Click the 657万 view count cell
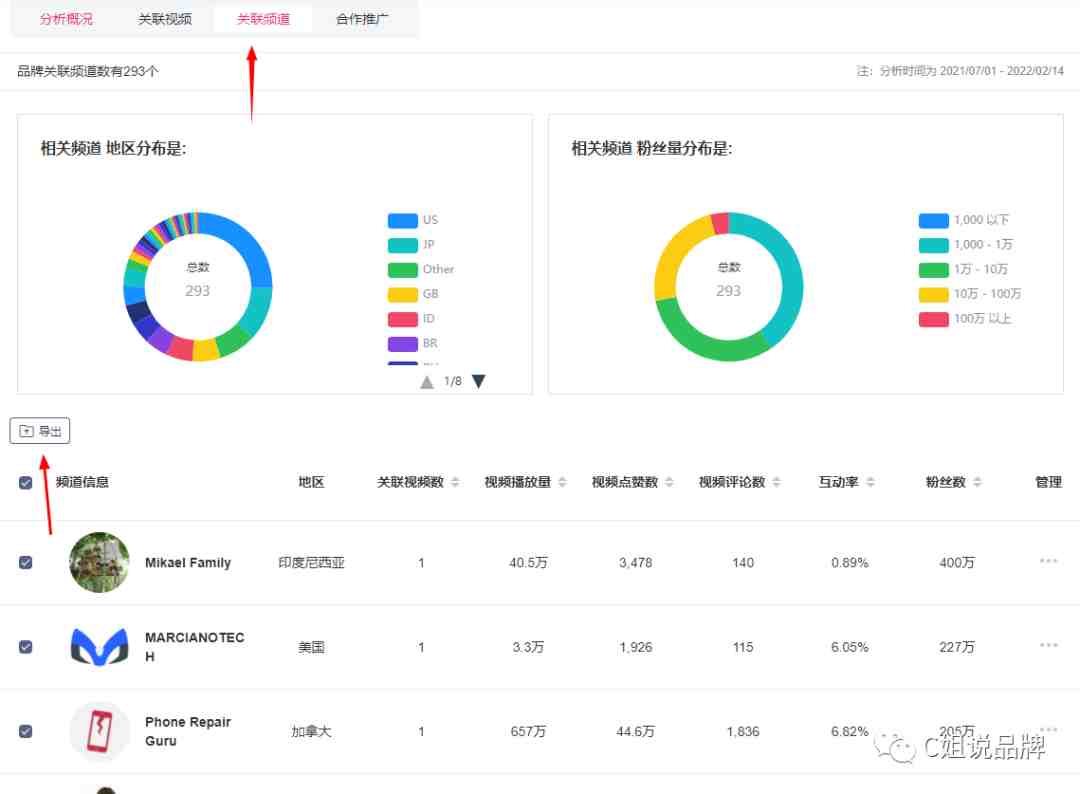 point(528,731)
